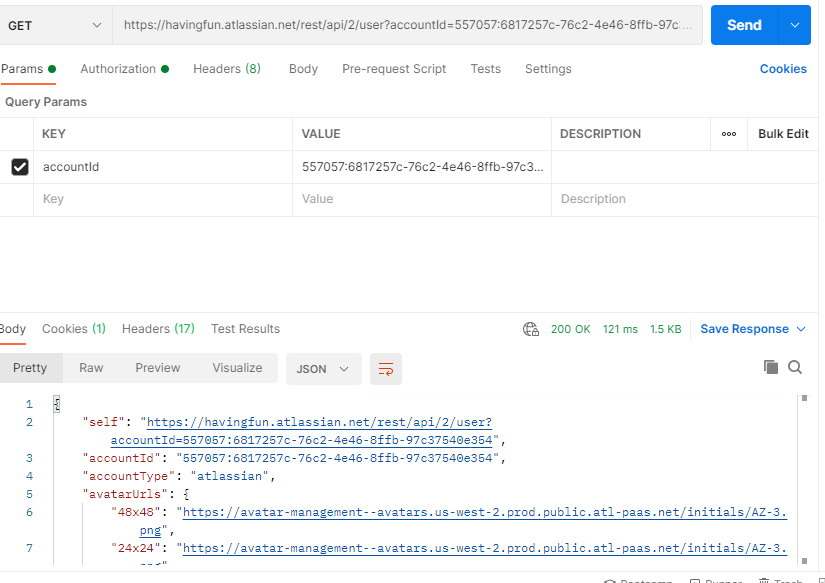Screen dimensions: 825x583
Task: Open the JSON response format dropdown
Action: pos(323,368)
